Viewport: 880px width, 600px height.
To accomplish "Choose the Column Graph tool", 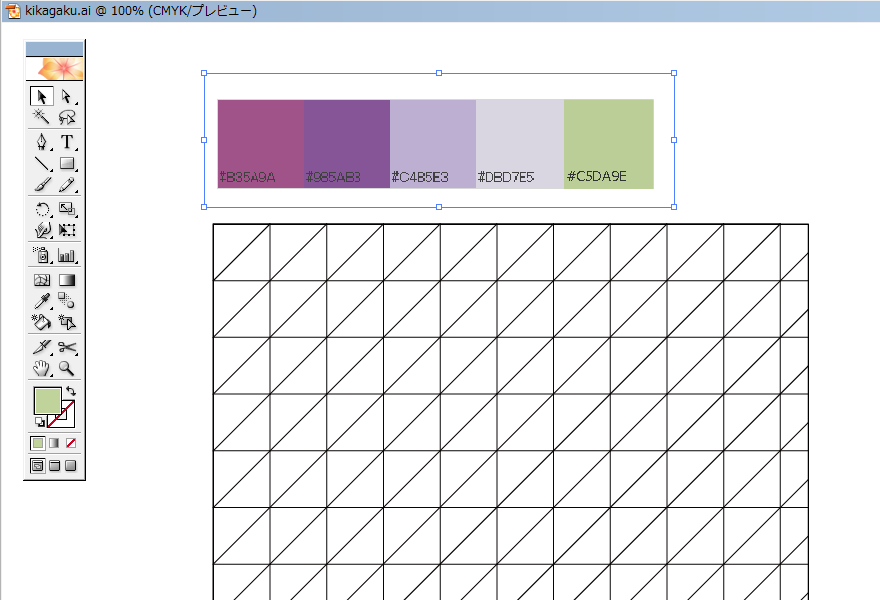I will (x=67, y=255).
